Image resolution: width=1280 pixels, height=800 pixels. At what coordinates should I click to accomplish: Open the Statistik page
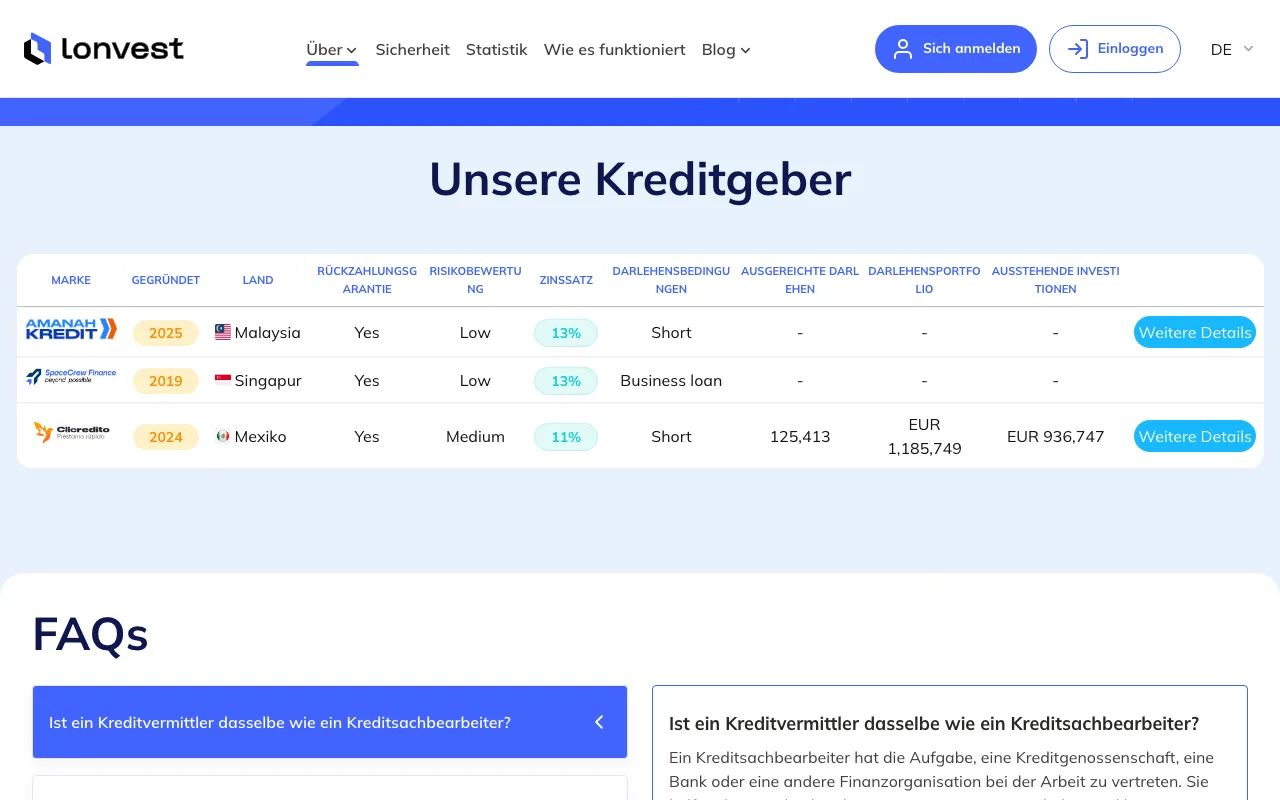point(497,49)
